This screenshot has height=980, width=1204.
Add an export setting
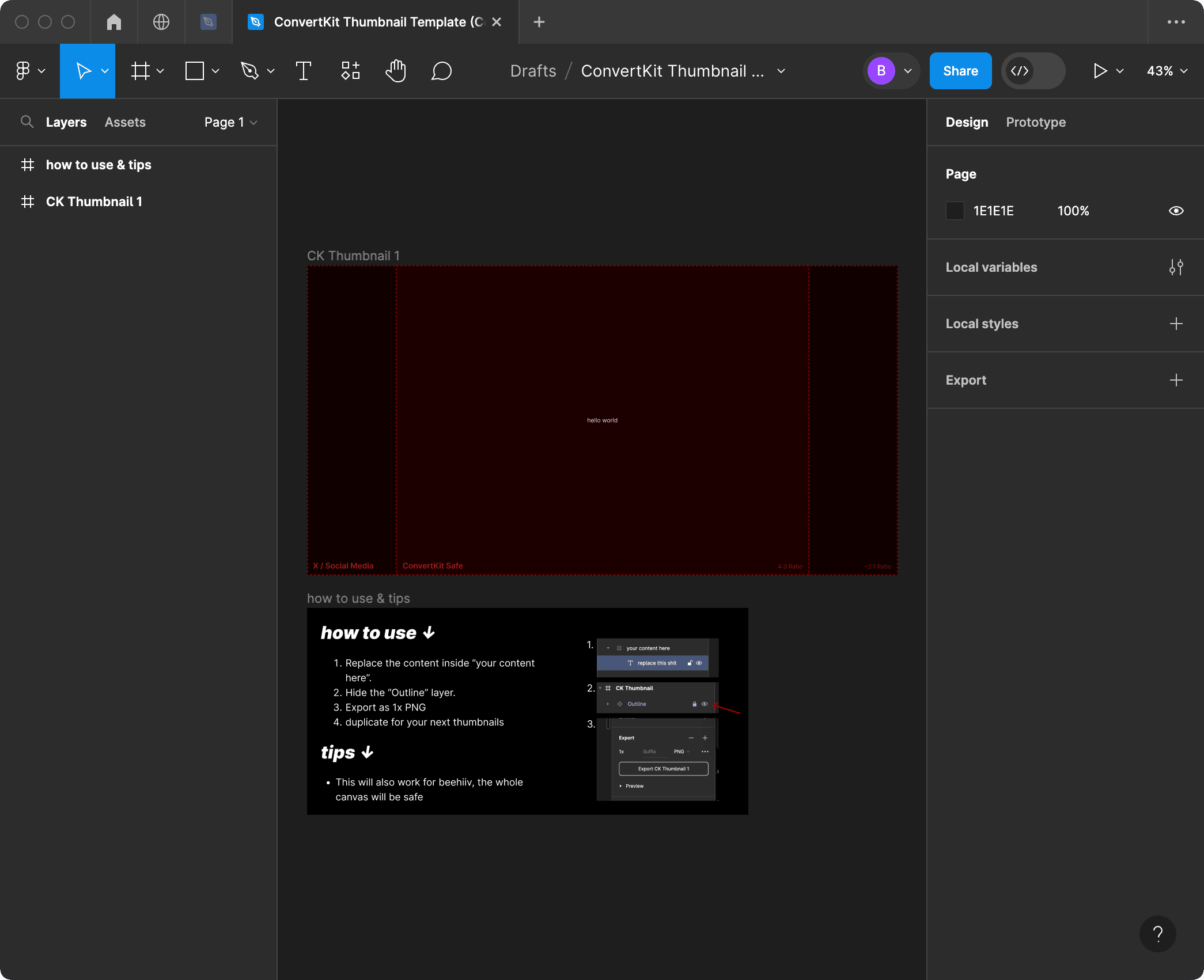click(x=1176, y=380)
